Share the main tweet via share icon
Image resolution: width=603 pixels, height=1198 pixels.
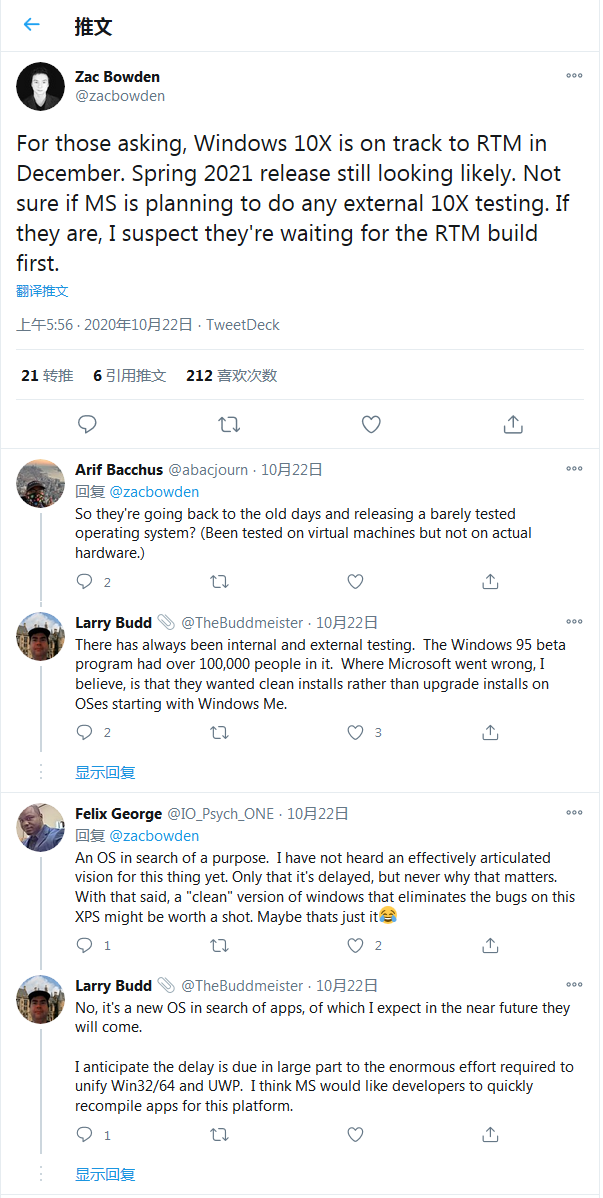pos(513,424)
